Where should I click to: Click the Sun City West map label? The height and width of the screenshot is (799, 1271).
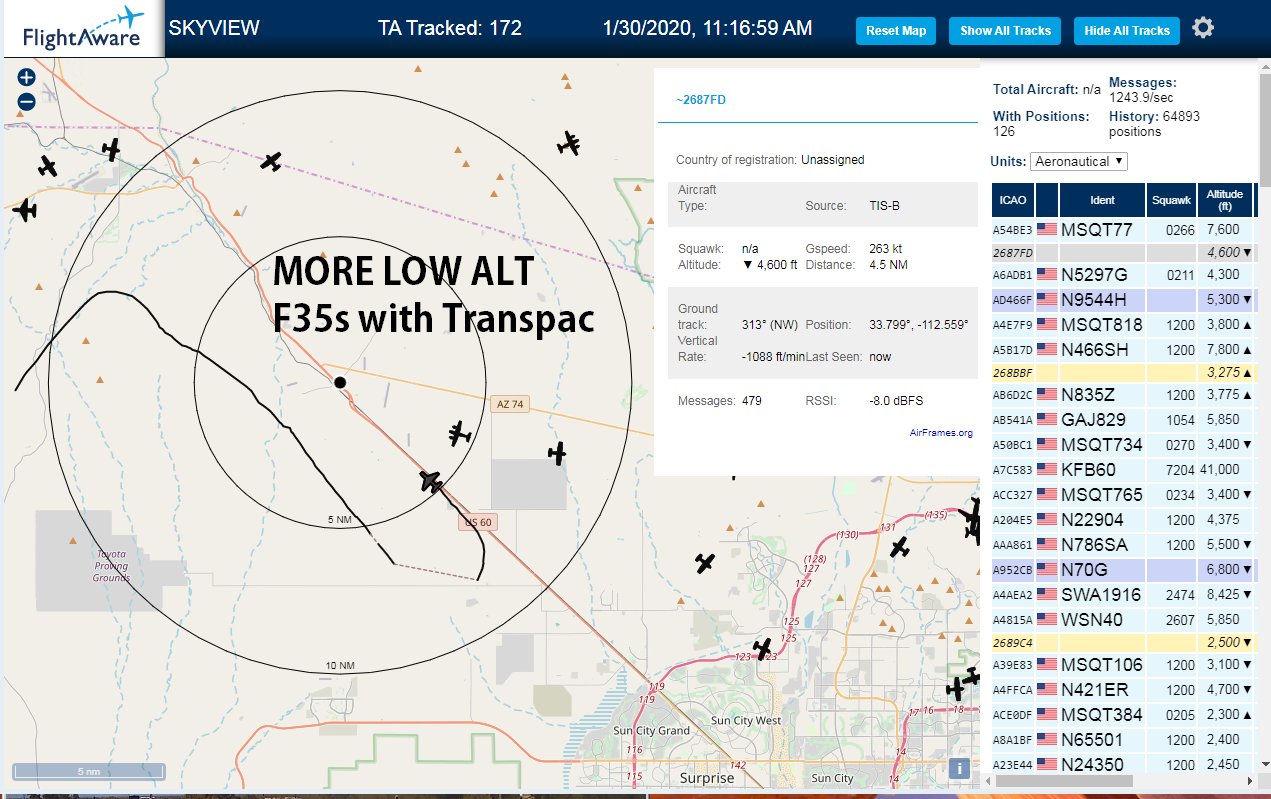[x=746, y=721]
